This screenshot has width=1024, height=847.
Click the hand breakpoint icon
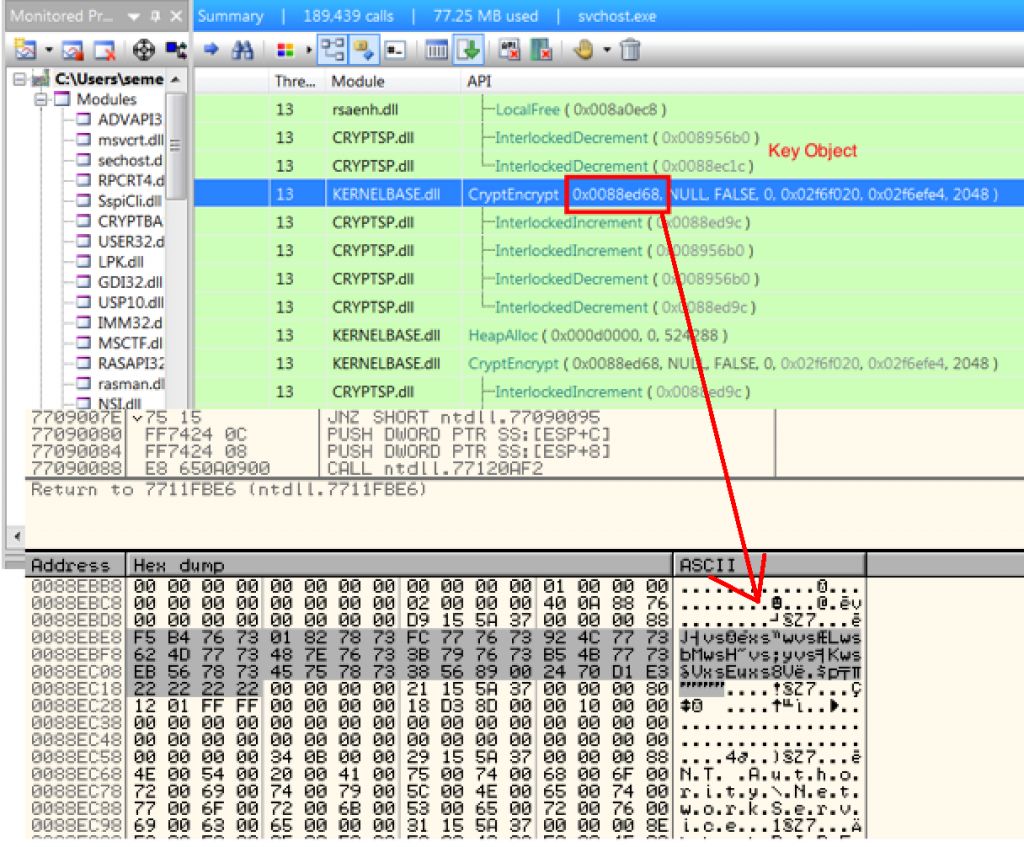(583, 49)
